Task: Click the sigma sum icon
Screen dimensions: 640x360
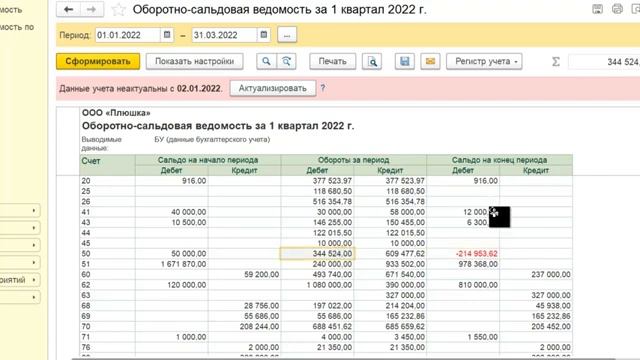Action: pos(556,62)
